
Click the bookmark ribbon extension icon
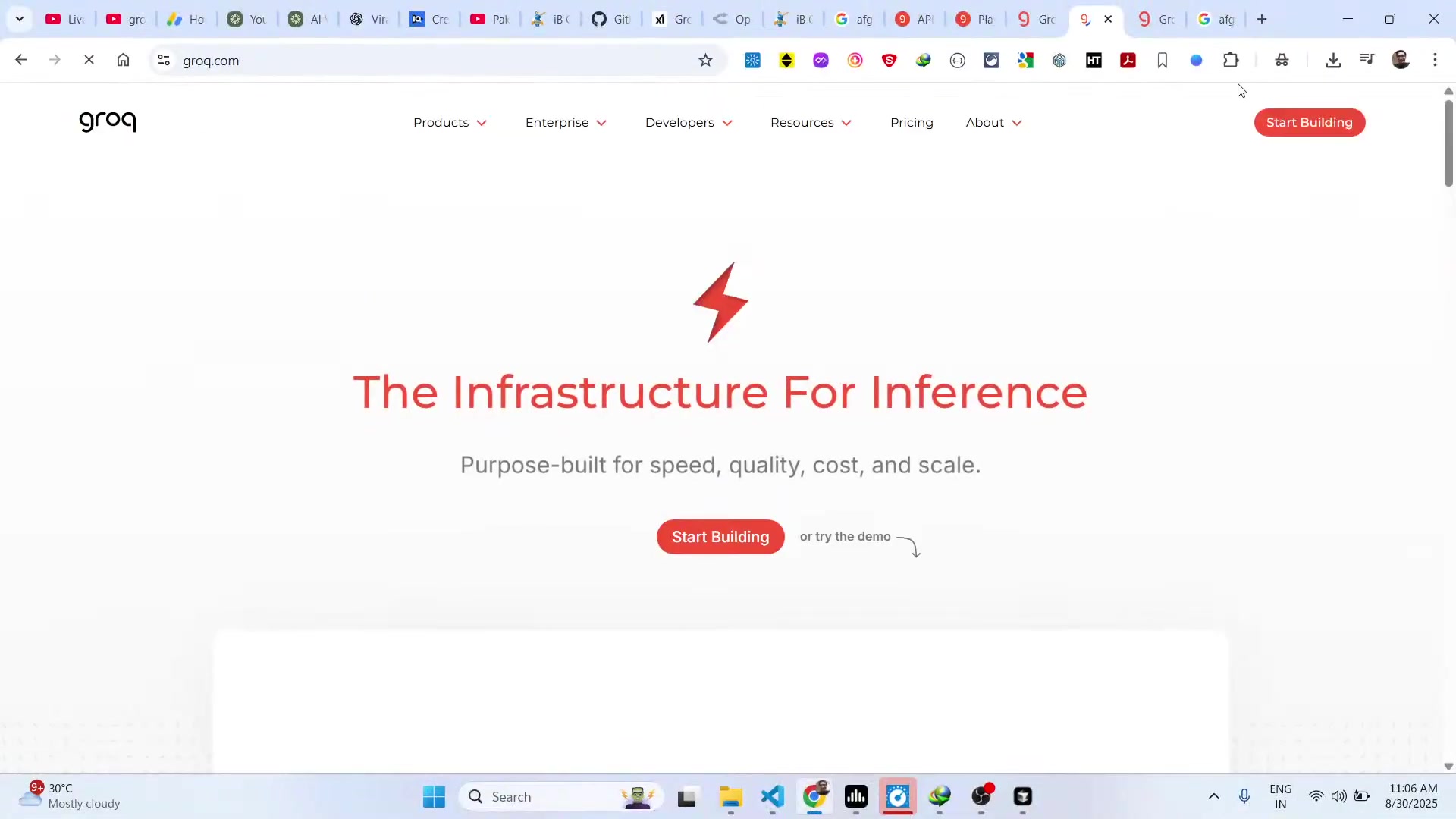[1162, 60]
